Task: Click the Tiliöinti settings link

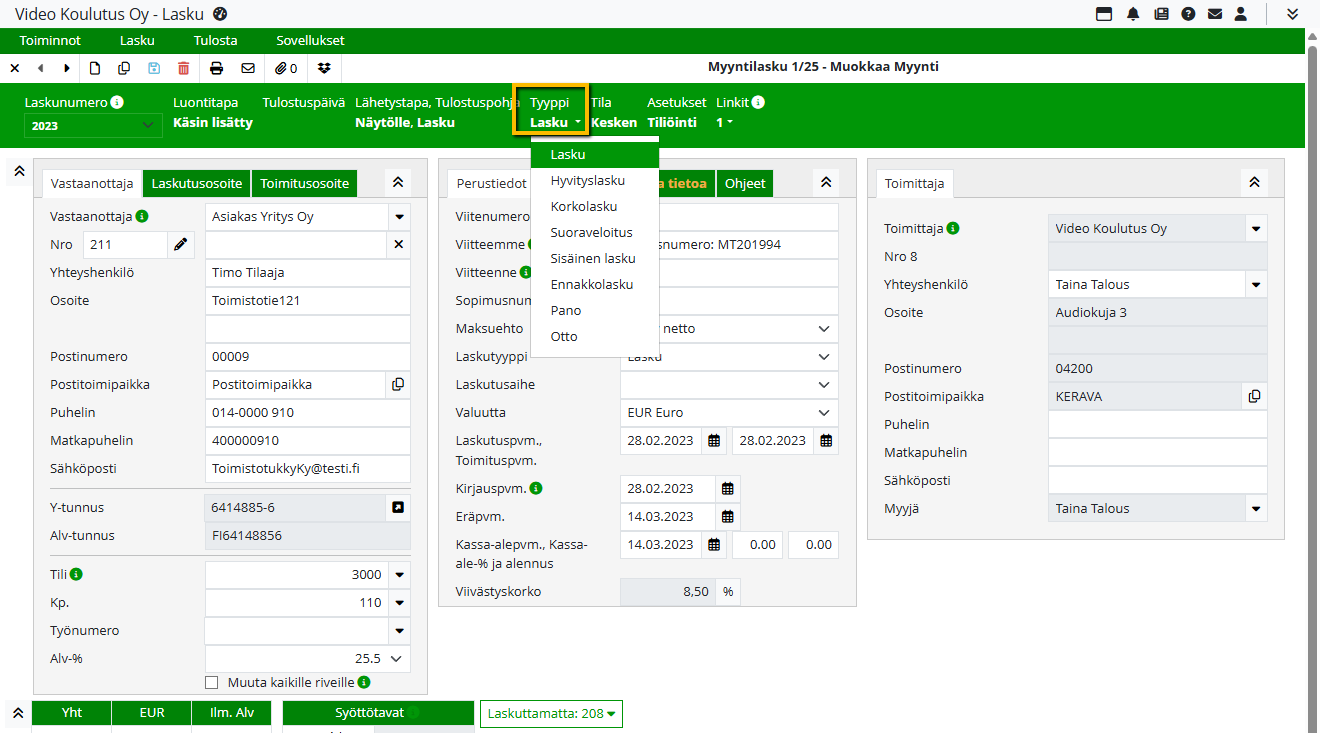Action: (671, 122)
